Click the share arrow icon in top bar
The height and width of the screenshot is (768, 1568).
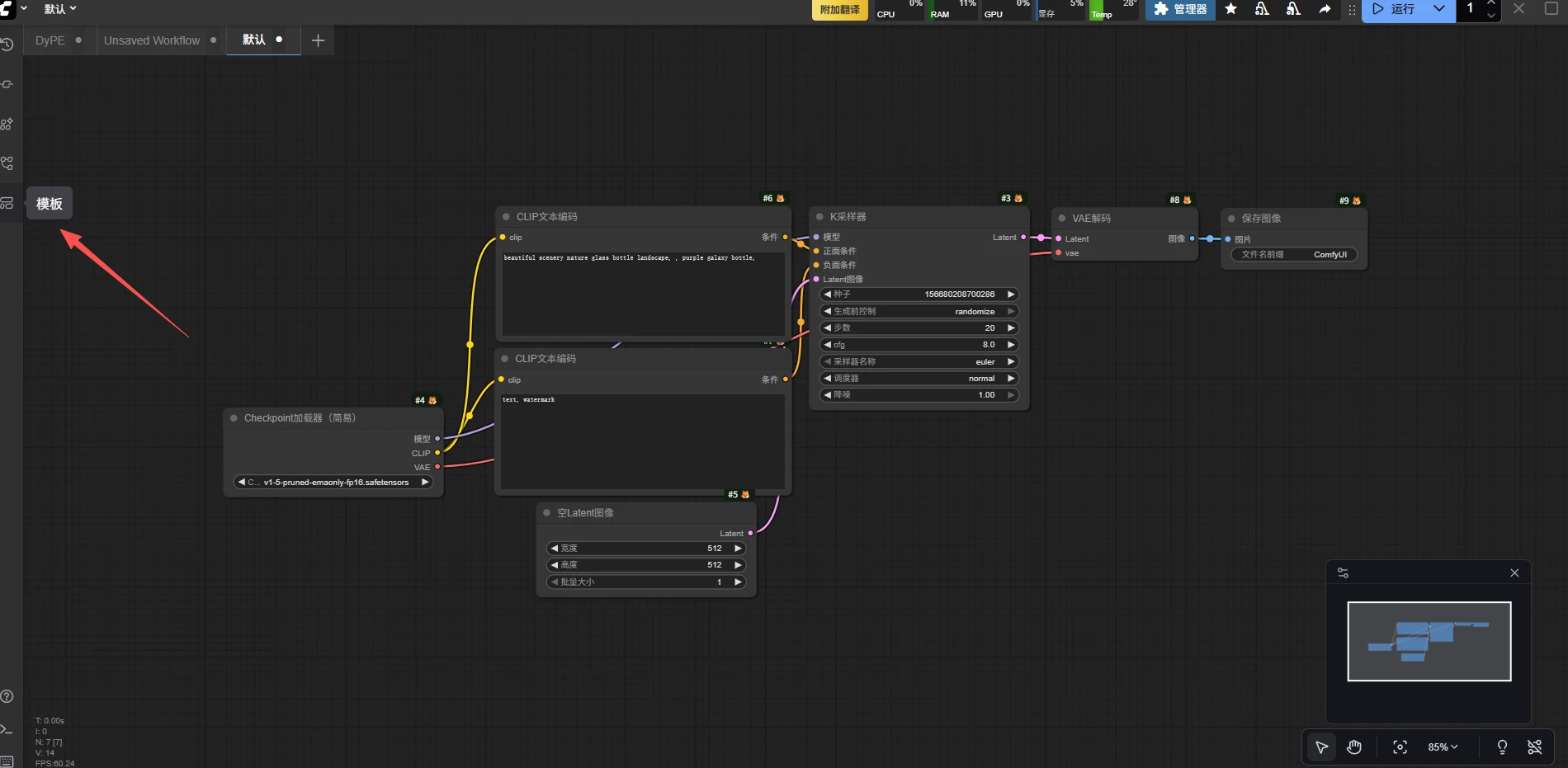[x=1325, y=9]
